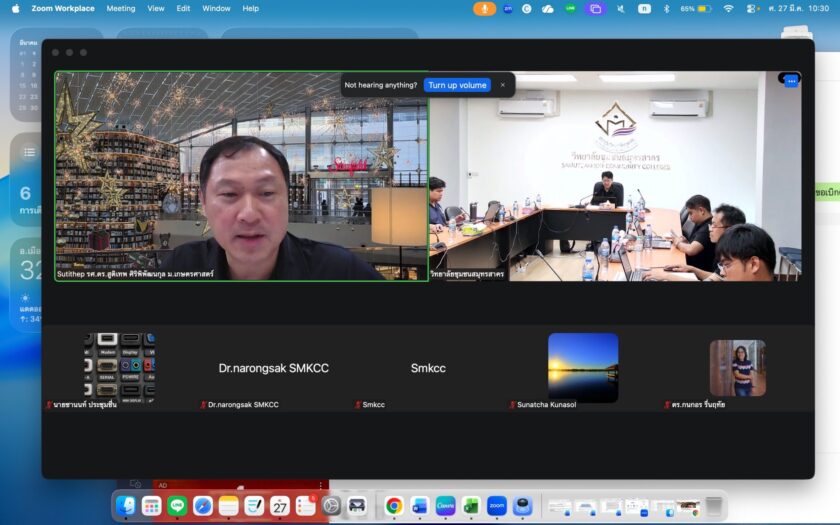
Task: Open the more options button on the room video
Action: point(791,80)
